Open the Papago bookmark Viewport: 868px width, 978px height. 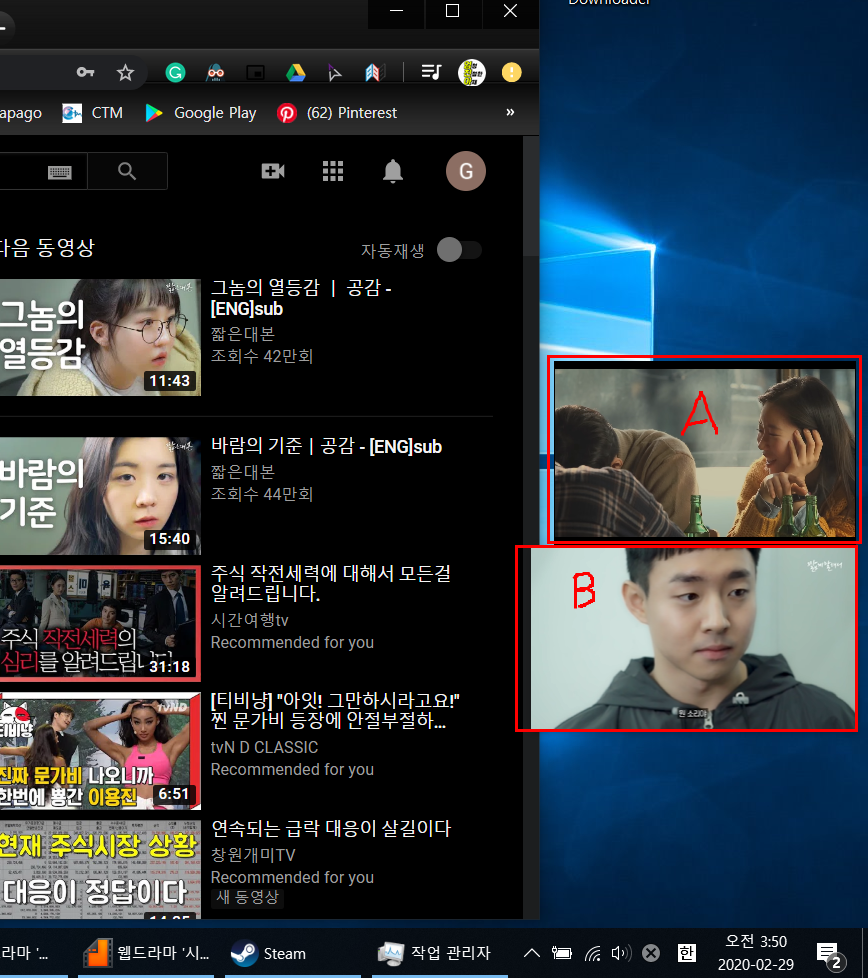pyautogui.click(x=21, y=113)
